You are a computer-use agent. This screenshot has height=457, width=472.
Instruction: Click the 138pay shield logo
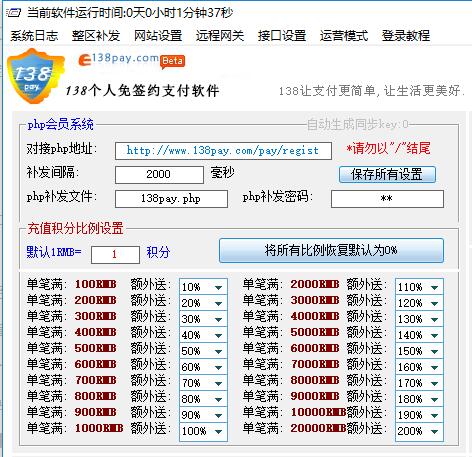click(36, 76)
